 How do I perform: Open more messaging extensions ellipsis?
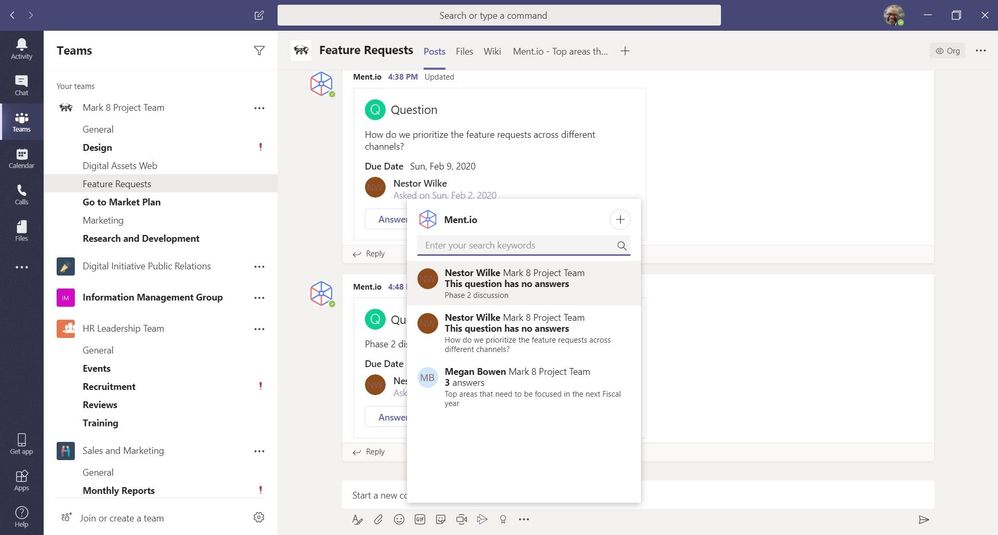tap(524, 520)
